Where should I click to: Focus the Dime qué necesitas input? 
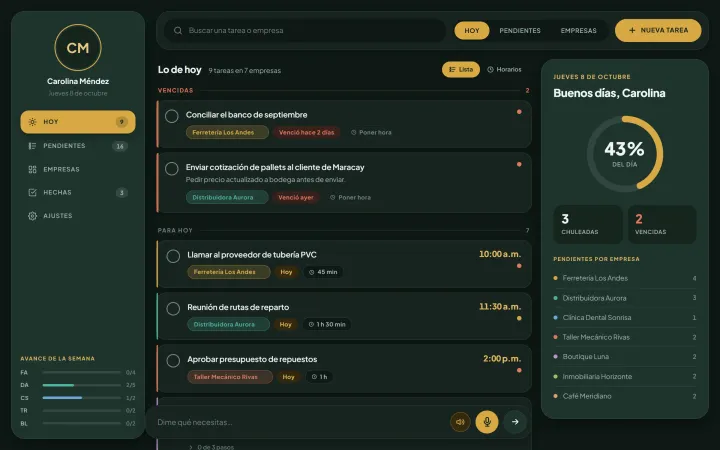click(x=301, y=422)
